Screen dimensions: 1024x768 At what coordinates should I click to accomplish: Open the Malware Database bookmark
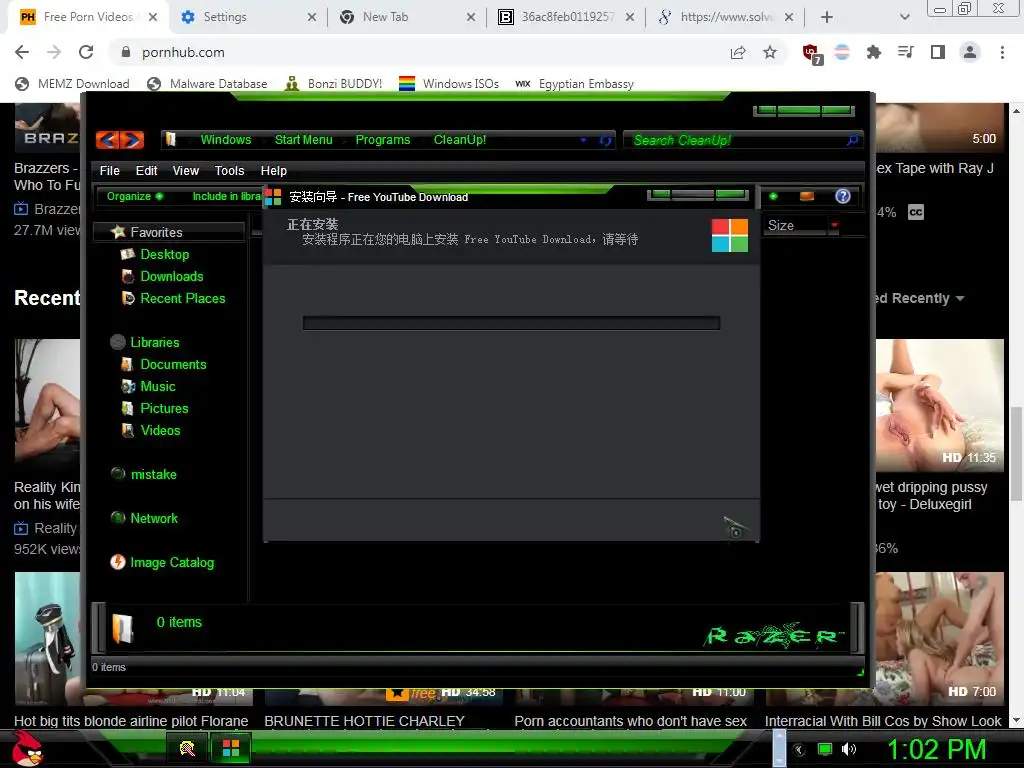[207, 84]
